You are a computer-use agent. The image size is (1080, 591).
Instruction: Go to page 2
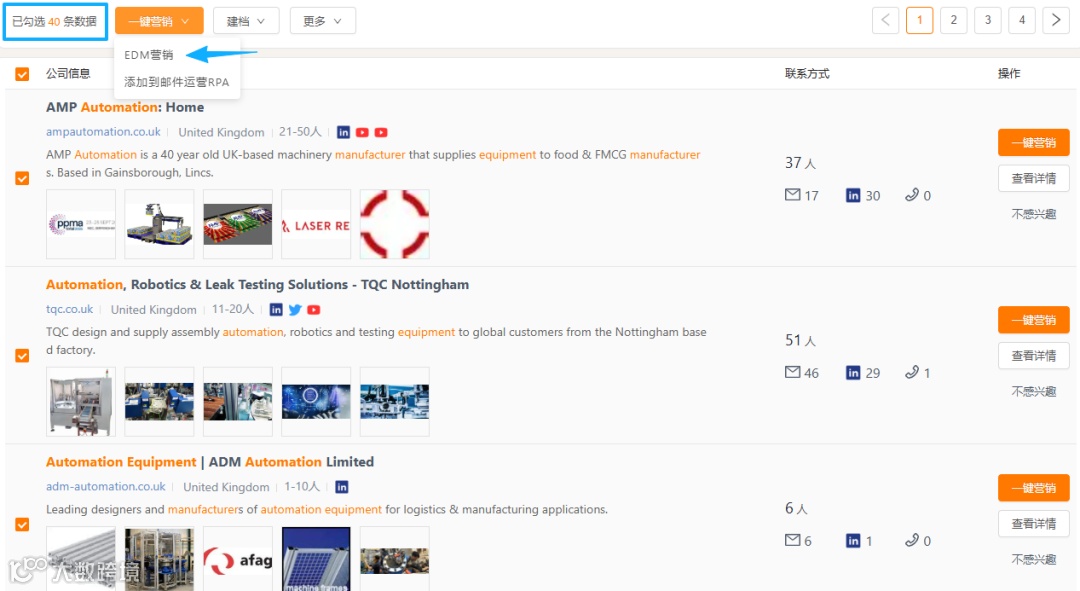tap(953, 20)
